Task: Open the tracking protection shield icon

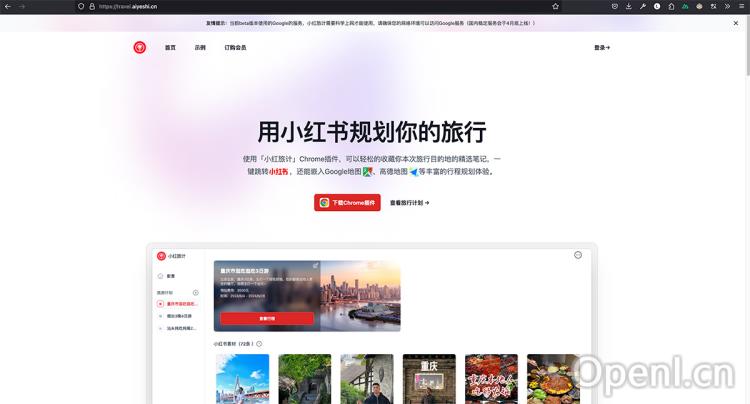Action: (x=81, y=7)
